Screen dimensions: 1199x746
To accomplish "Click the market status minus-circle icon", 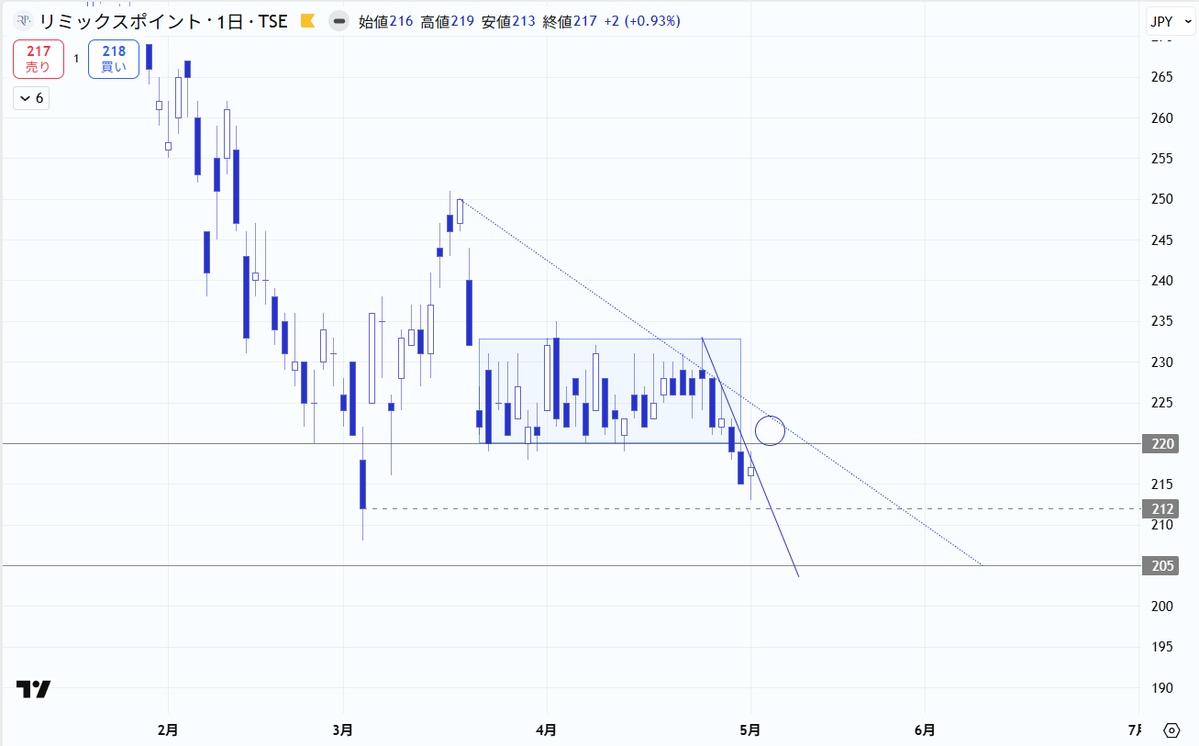I will 339,21.
